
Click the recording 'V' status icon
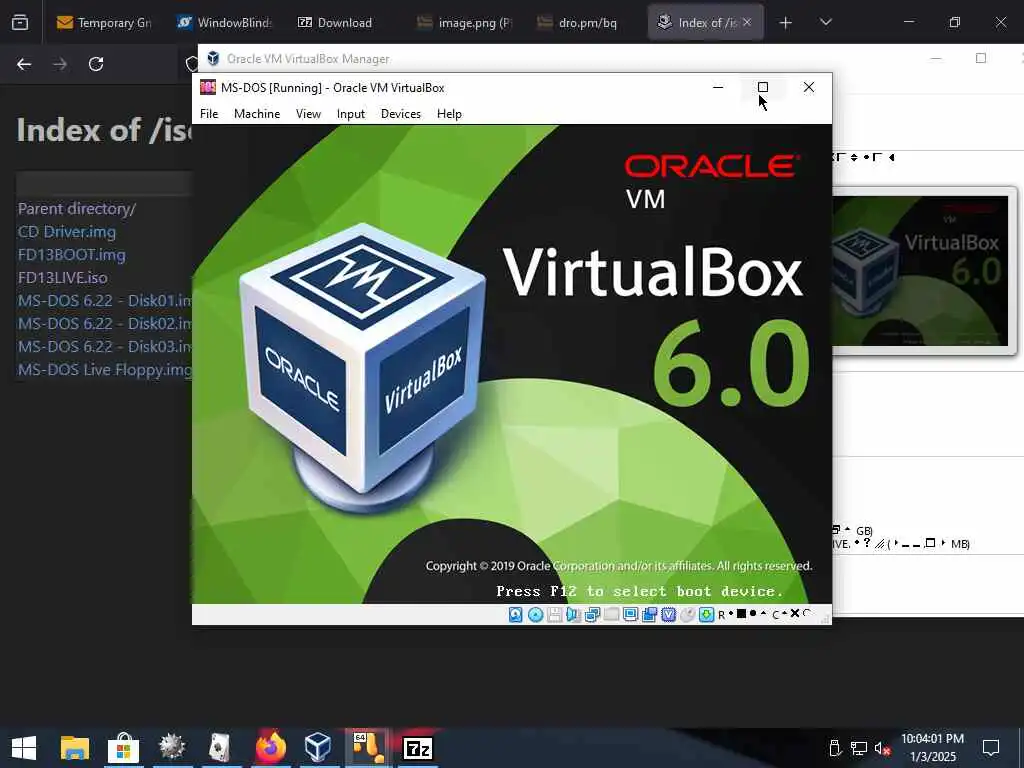668,615
